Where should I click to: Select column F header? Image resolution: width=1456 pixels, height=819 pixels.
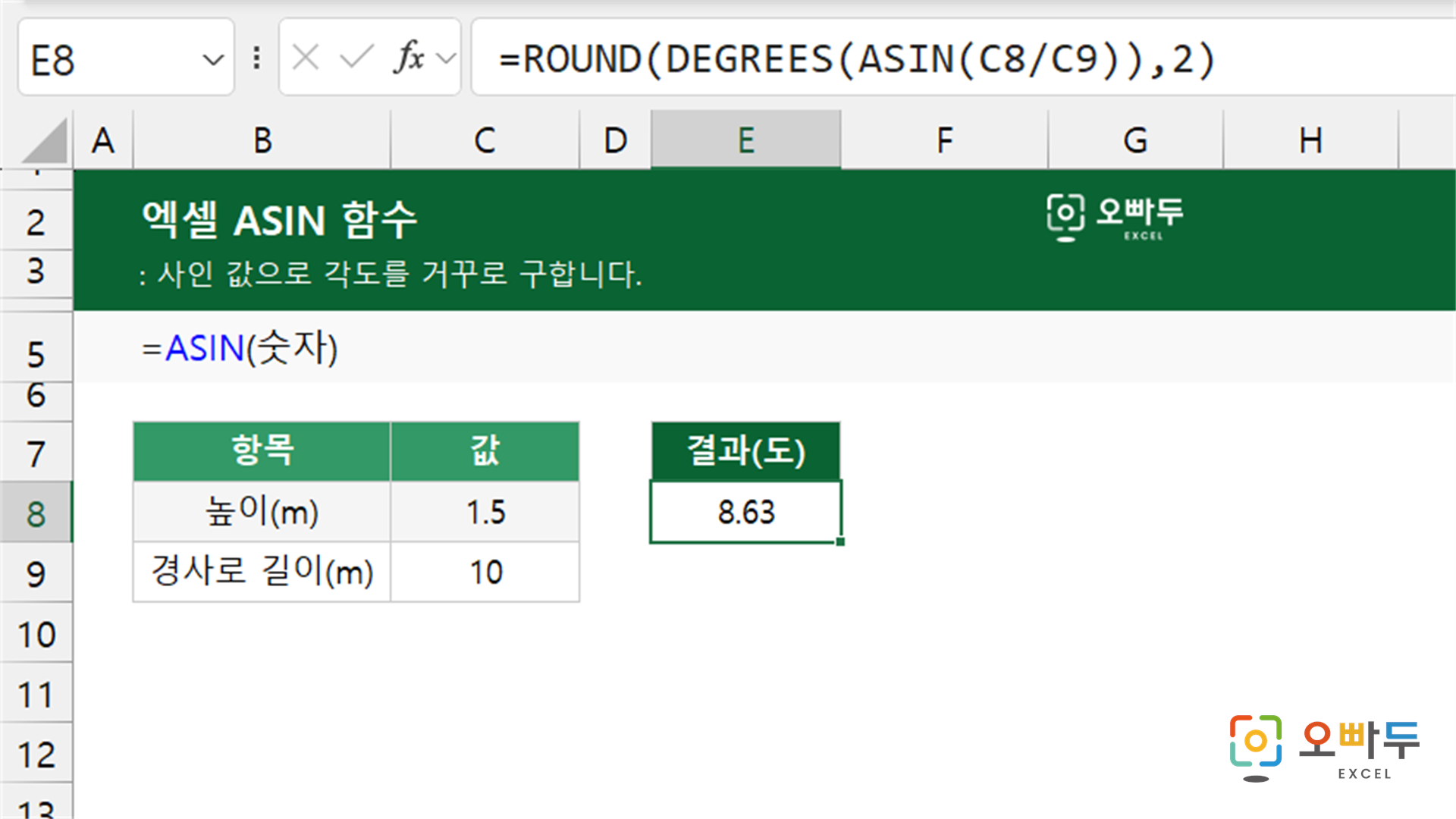click(944, 140)
